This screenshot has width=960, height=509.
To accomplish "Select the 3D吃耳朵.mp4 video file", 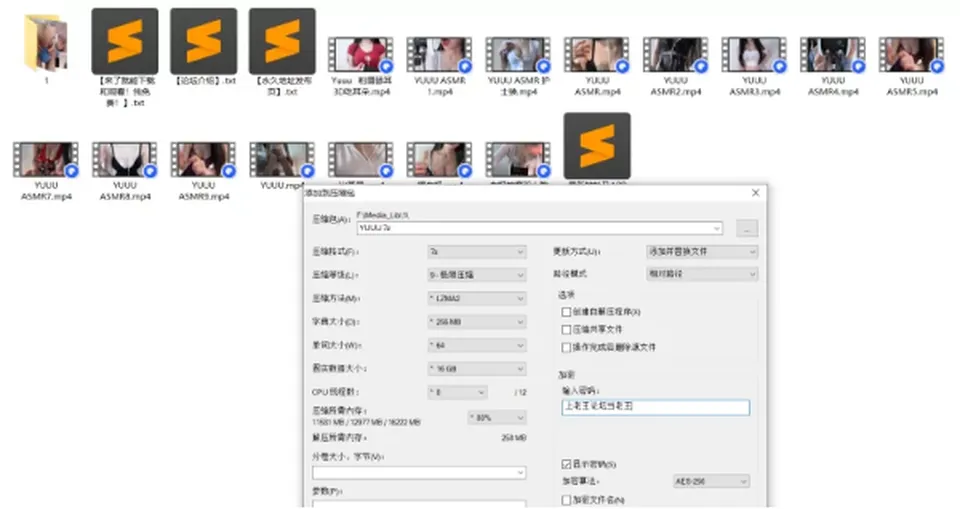I will tap(361, 55).
